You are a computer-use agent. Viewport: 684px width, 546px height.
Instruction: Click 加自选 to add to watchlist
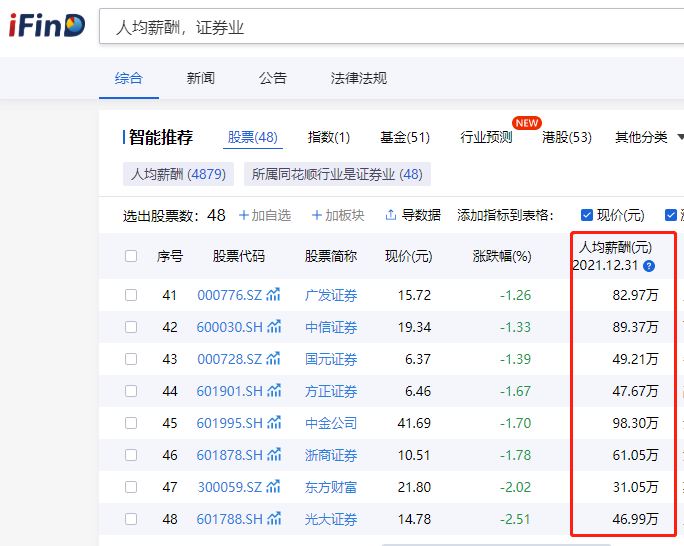(x=264, y=215)
